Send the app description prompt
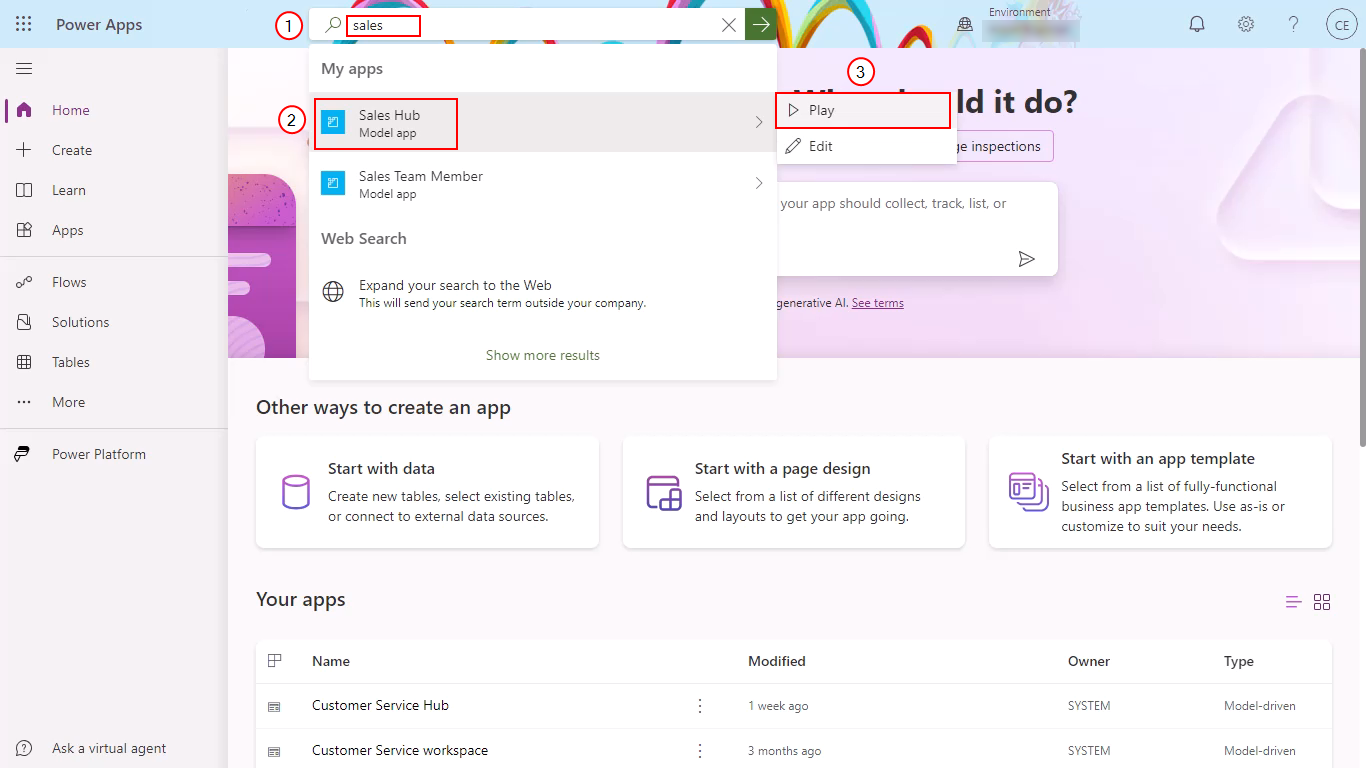This screenshot has width=1366, height=768. [x=1026, y=259]
